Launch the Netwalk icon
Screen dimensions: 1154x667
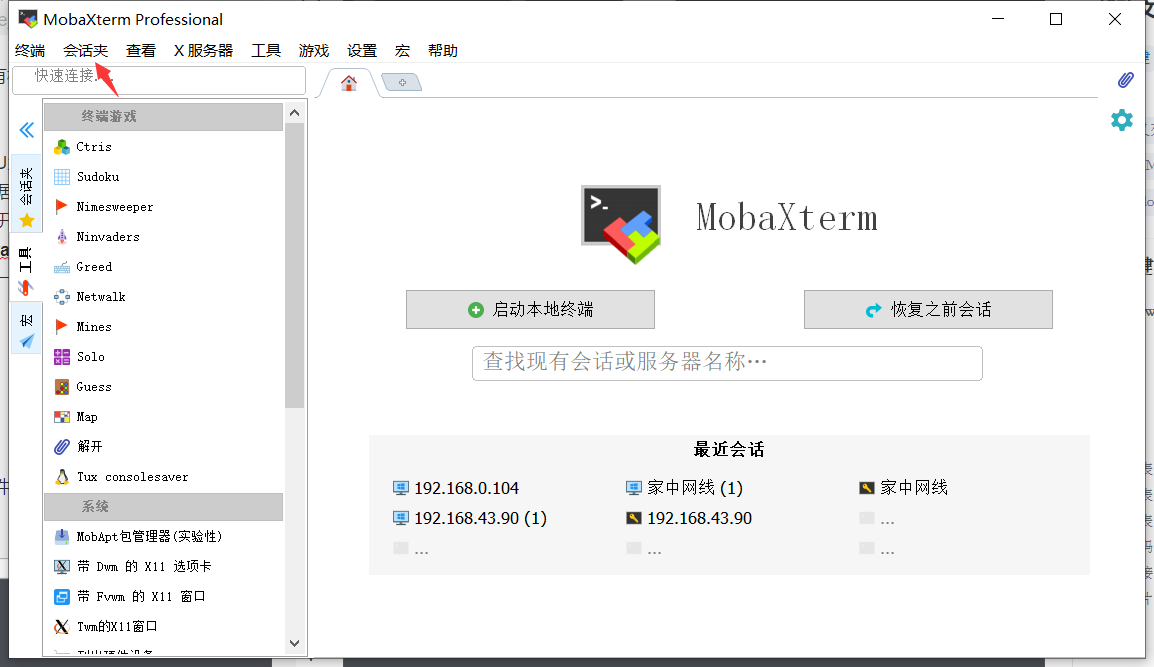(x=62, y=297)
